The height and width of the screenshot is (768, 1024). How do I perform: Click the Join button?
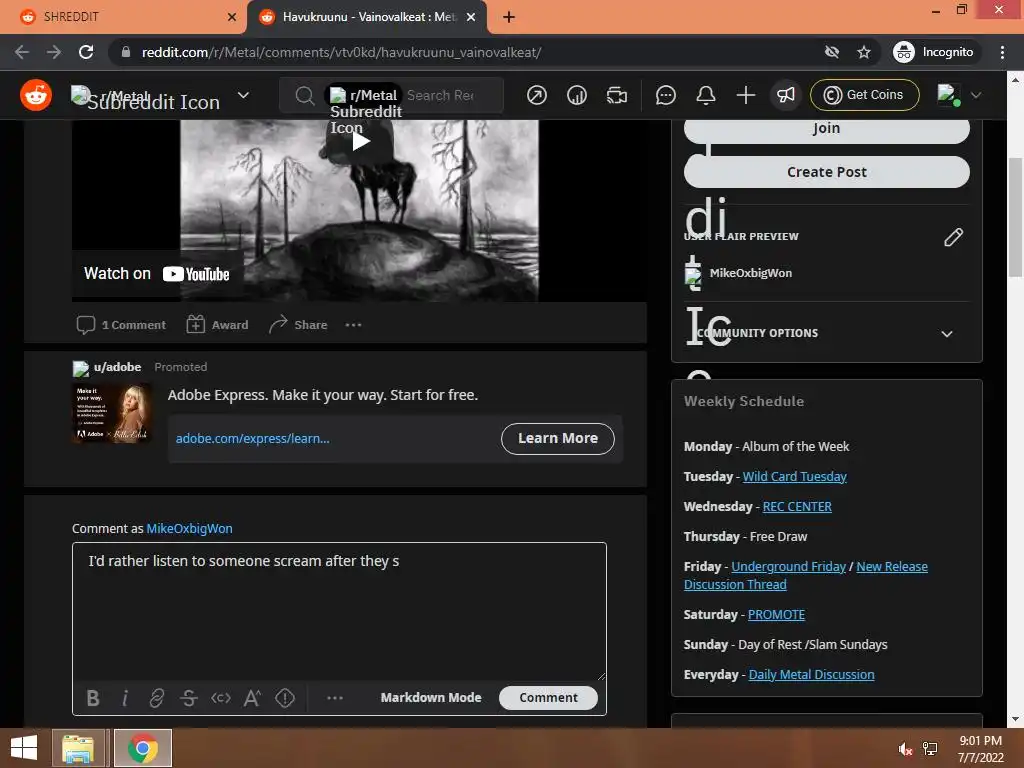[x=826, y=129]
